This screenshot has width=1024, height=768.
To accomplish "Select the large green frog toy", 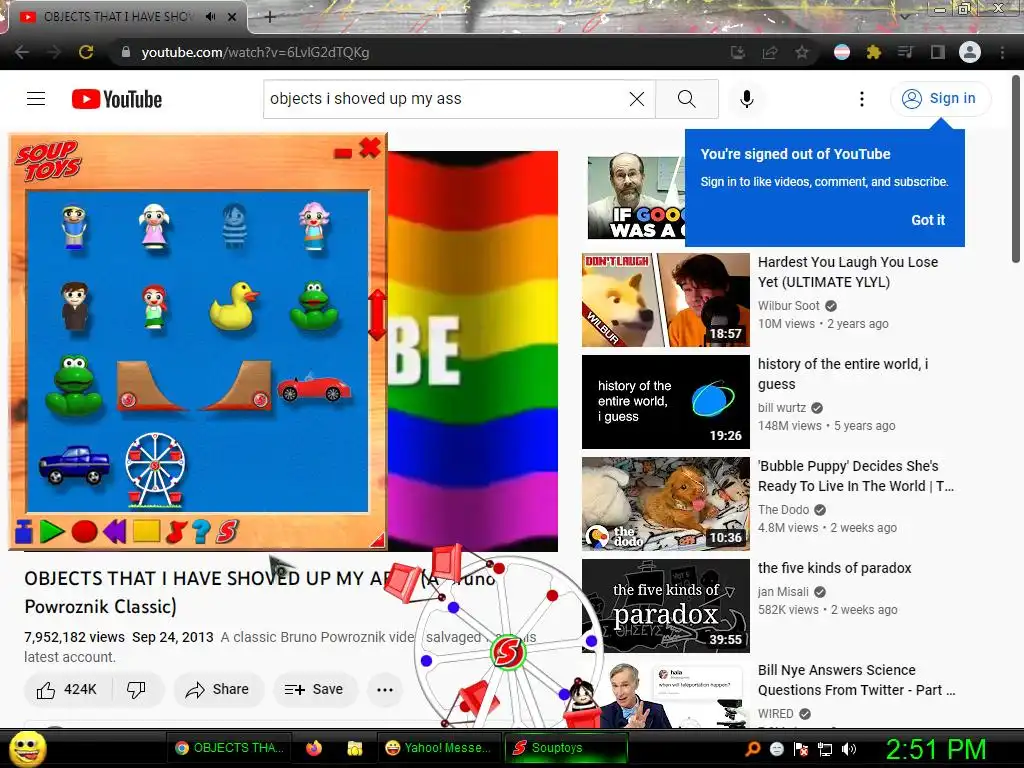I will click(x=74, y=385).
